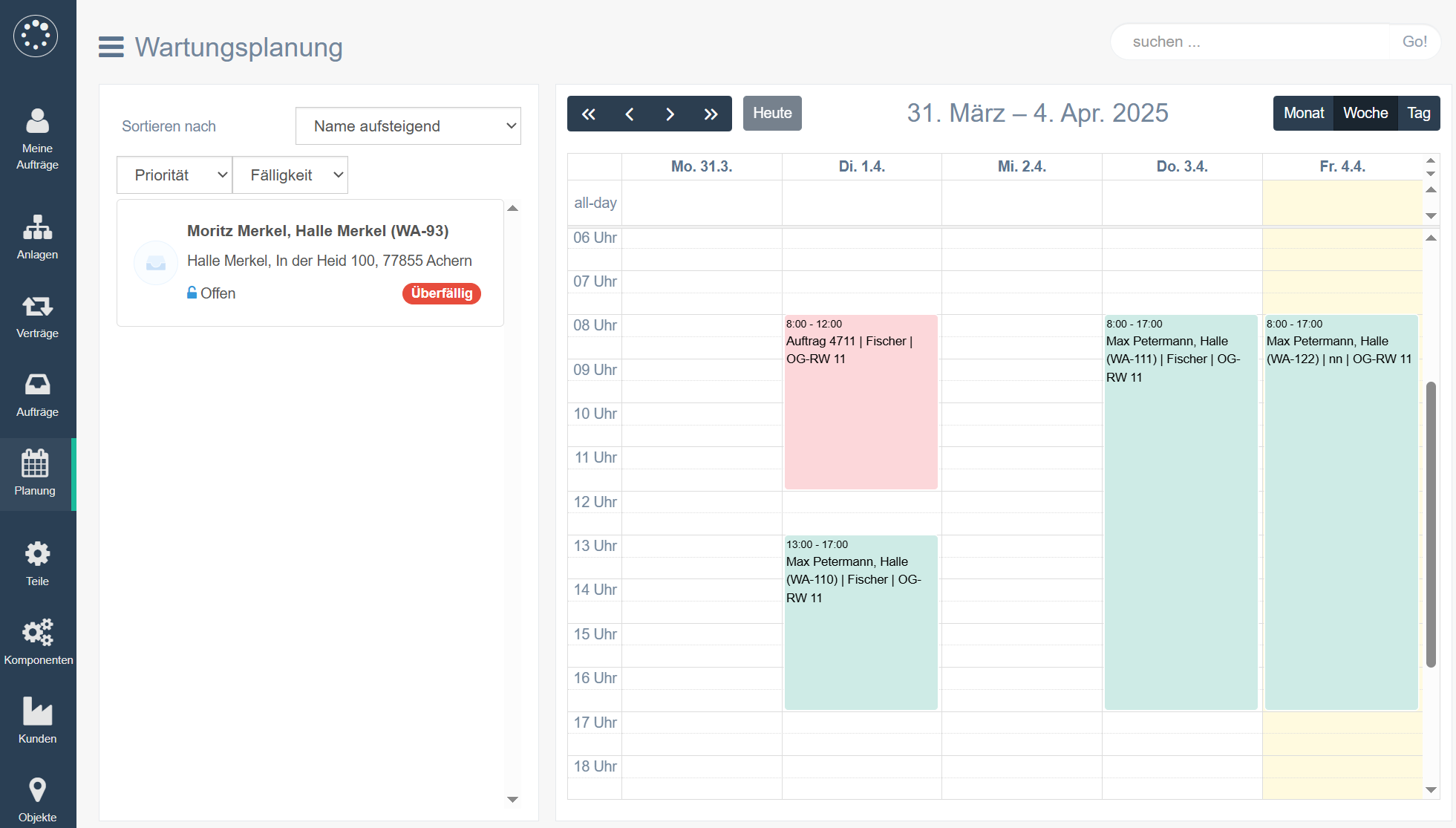
Task: Select the Woche view
Action: [1365, 114]
